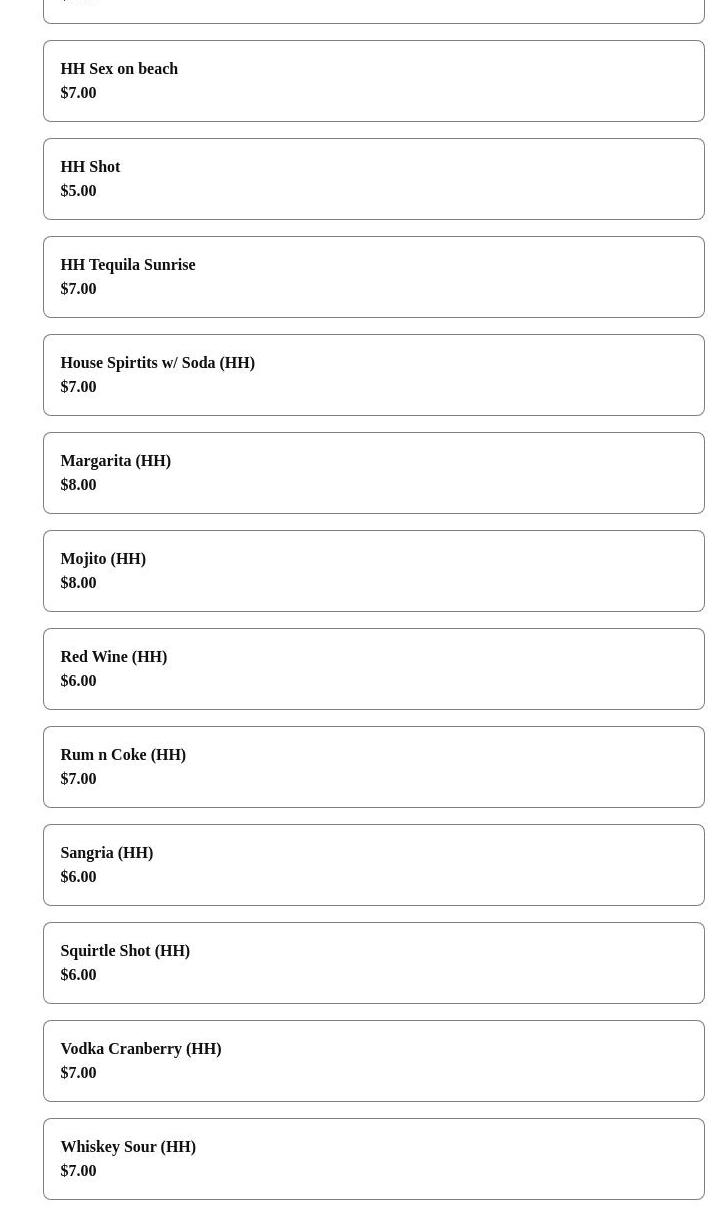Open Whiskey Sour (HH) item
The width and height of the screenshot is (728, 1214).
click(x=373, y=1159)
